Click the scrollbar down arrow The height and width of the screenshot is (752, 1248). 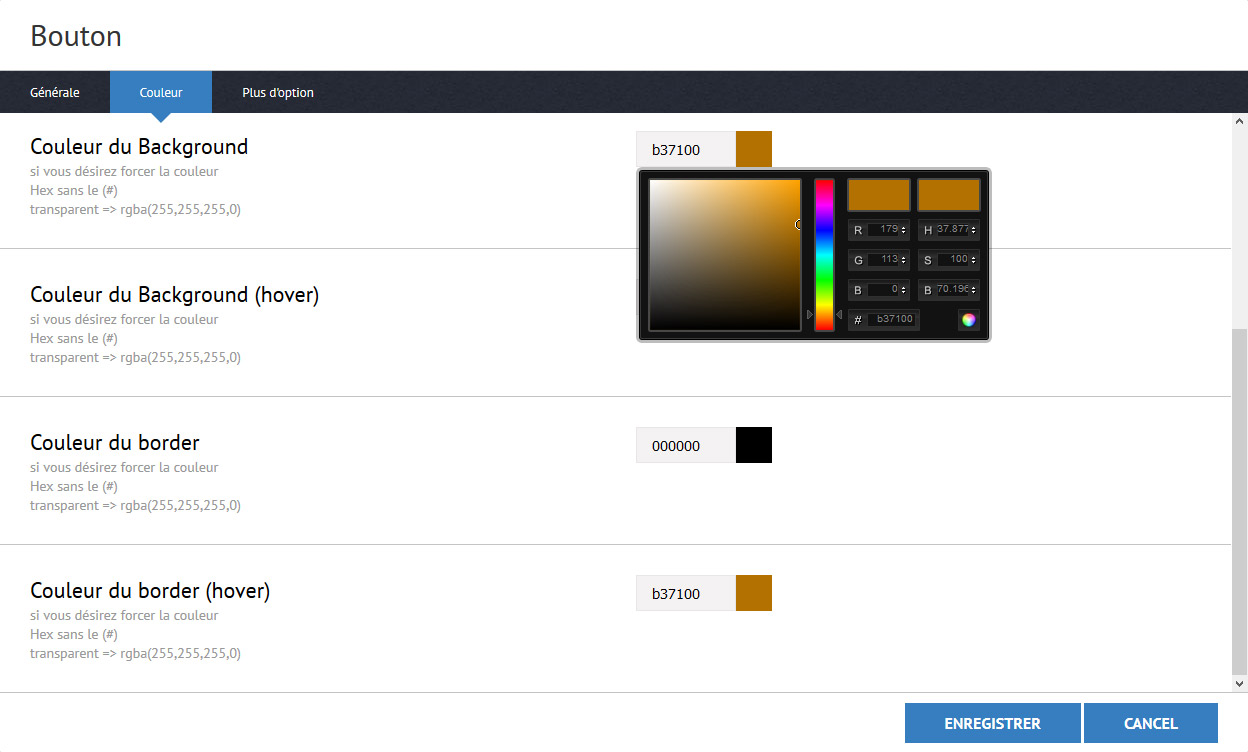tap(1240, 684)
